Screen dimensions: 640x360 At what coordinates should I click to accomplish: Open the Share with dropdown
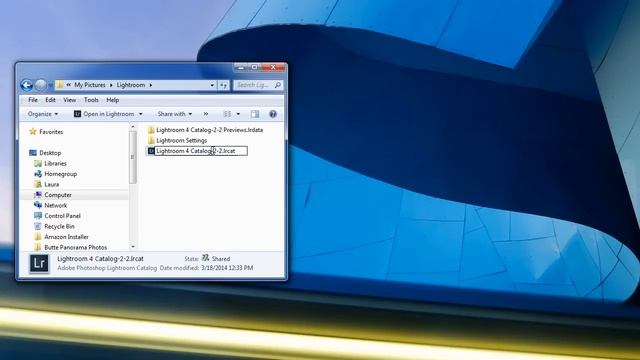tap(175, 114)
